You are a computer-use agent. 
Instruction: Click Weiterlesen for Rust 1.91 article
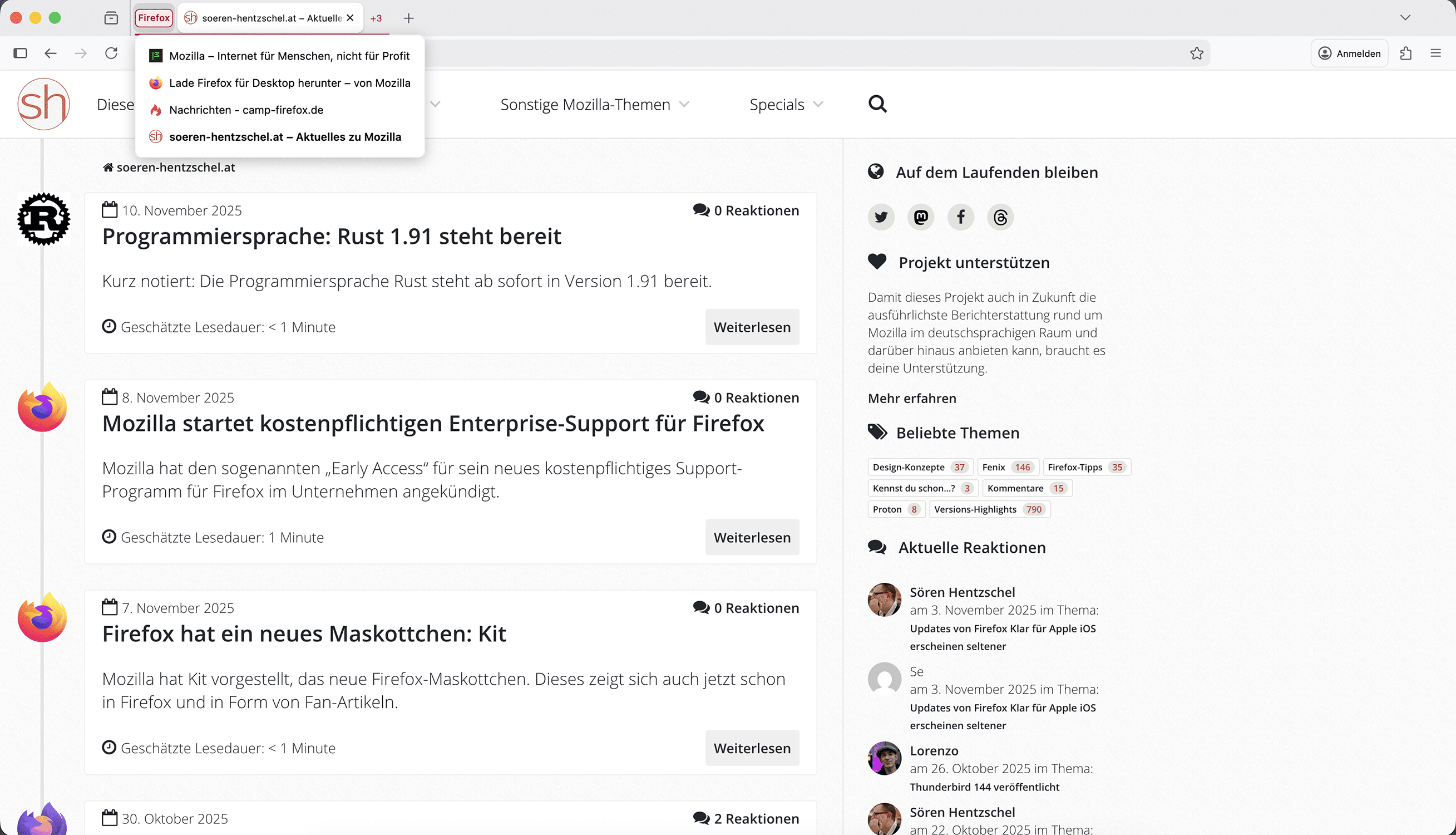pos(752,327)
